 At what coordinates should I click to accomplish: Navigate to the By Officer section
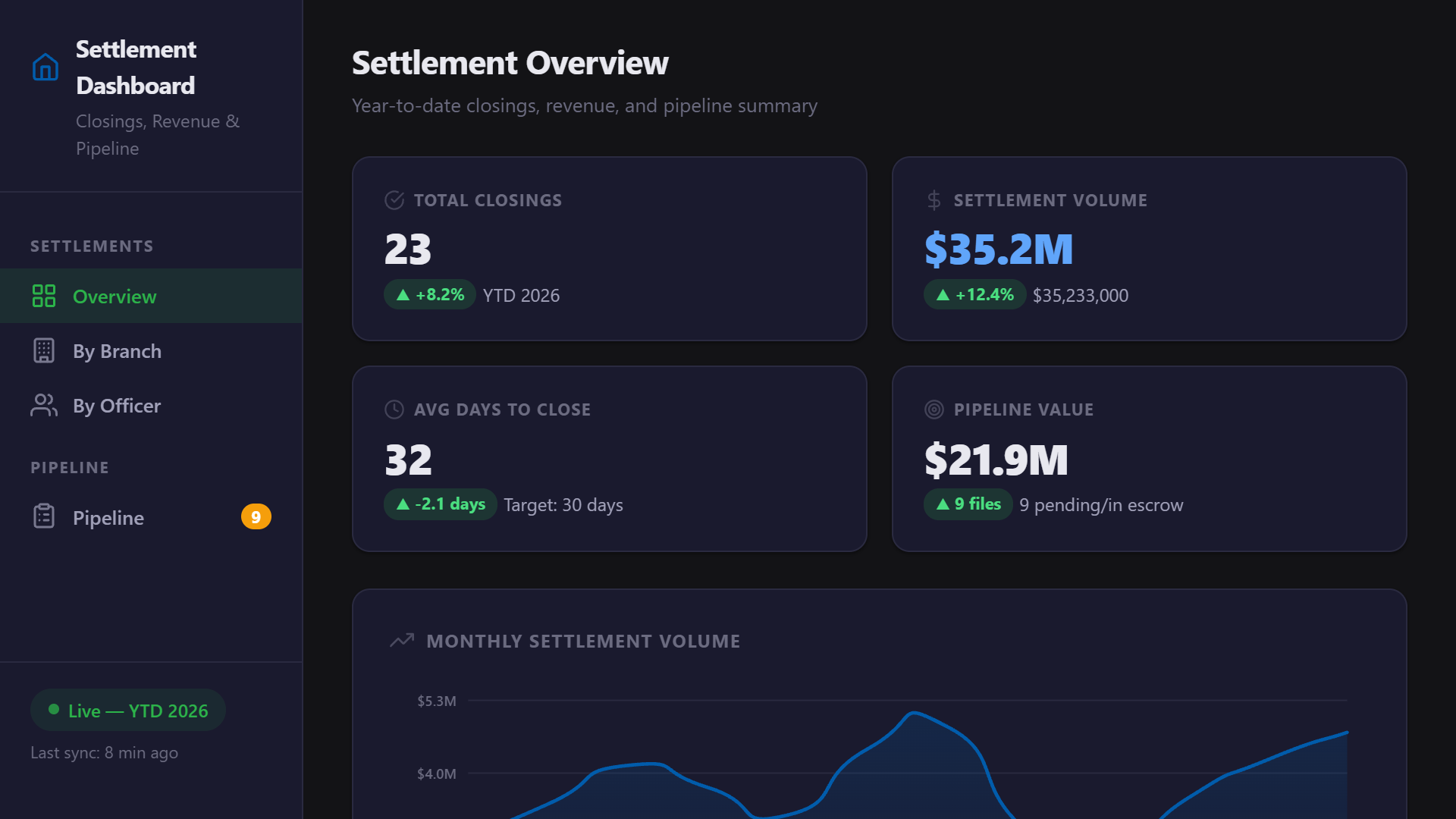coord(116,406)
